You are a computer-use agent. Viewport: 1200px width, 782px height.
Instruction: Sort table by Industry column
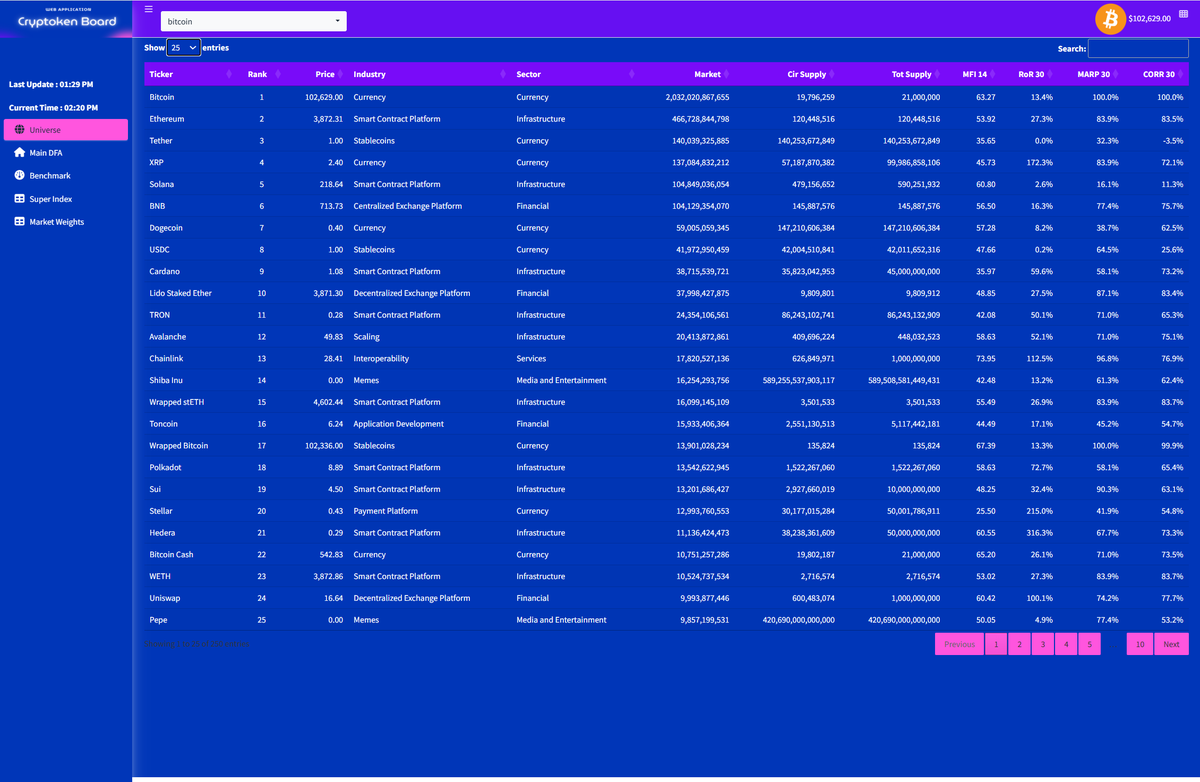[x=430, y=74]
